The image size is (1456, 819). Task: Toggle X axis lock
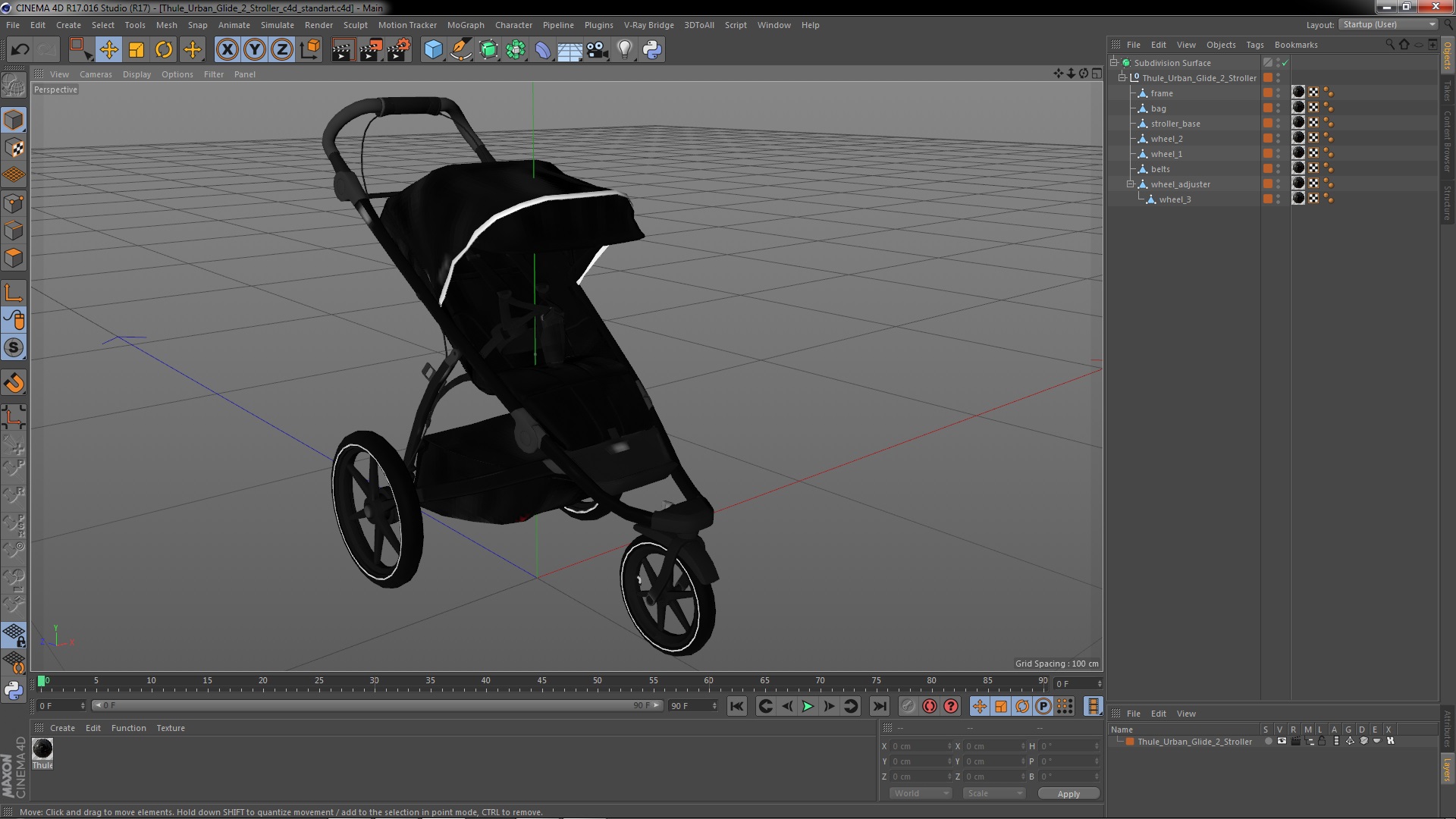point(227,50)
